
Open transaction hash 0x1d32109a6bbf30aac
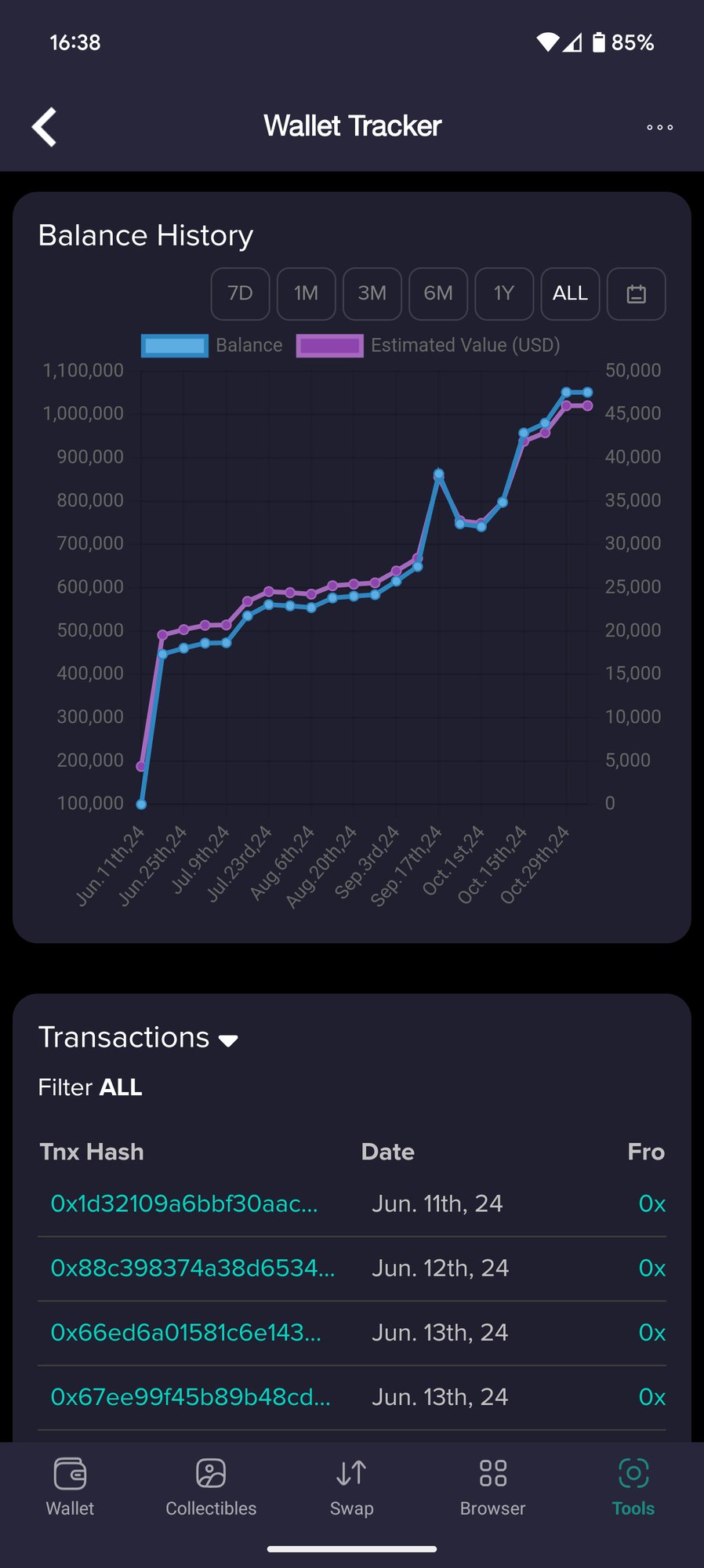click(x=184, y=1203)
